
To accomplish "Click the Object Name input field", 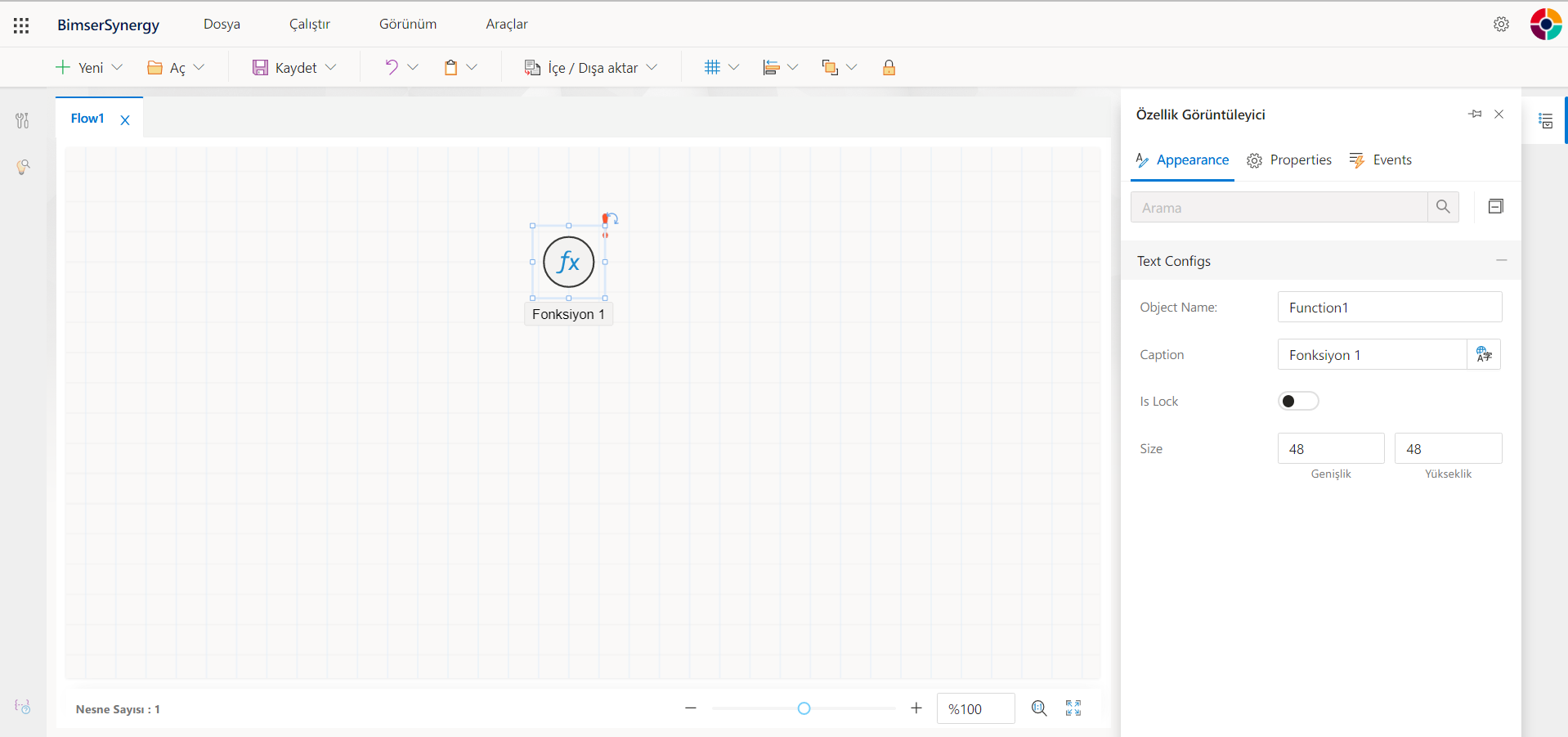I will (x=1389, y=308).
